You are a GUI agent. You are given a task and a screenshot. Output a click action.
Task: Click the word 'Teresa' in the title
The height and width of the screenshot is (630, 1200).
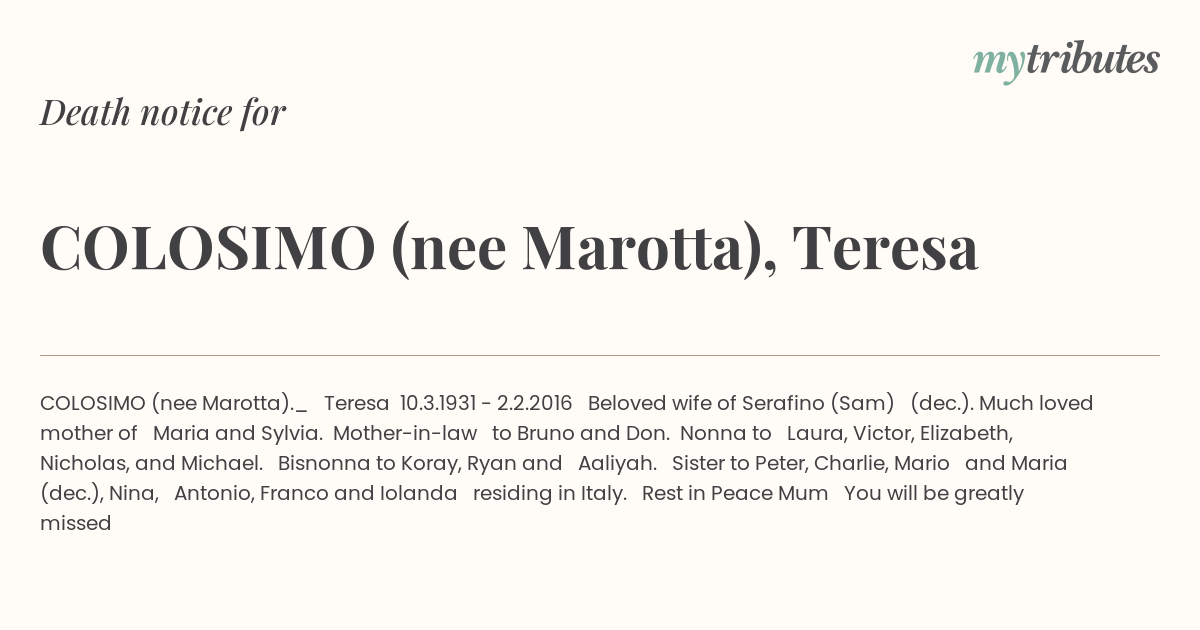[886, 248]
